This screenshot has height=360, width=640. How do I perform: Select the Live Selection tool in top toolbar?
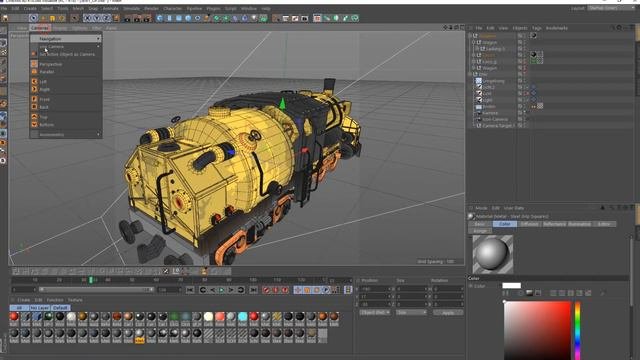(33, 18)
